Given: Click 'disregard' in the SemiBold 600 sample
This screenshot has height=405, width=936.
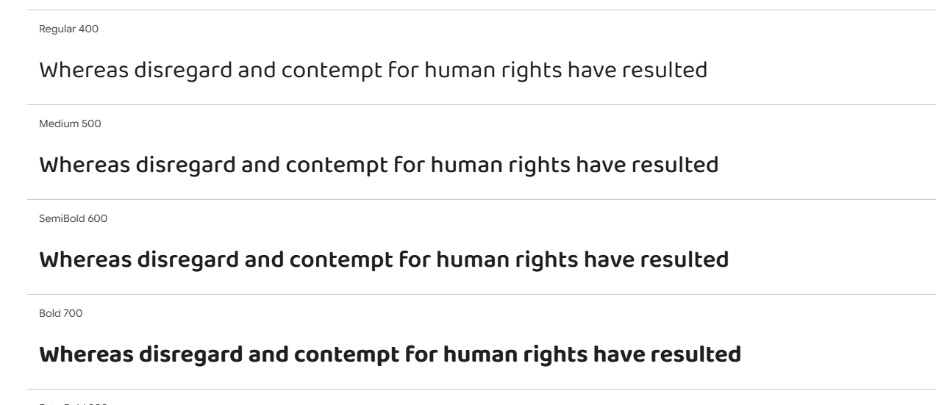Looking at the screenshot, I should (x=188, y=262).
